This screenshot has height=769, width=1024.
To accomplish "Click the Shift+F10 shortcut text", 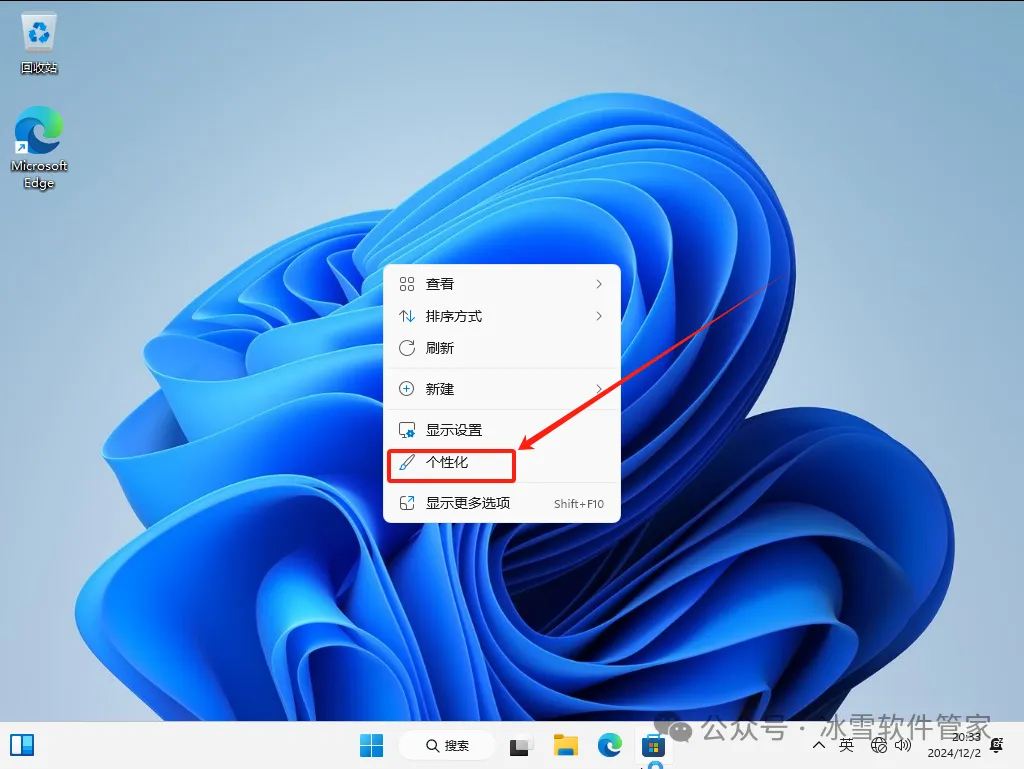I will tap(579, 504).
